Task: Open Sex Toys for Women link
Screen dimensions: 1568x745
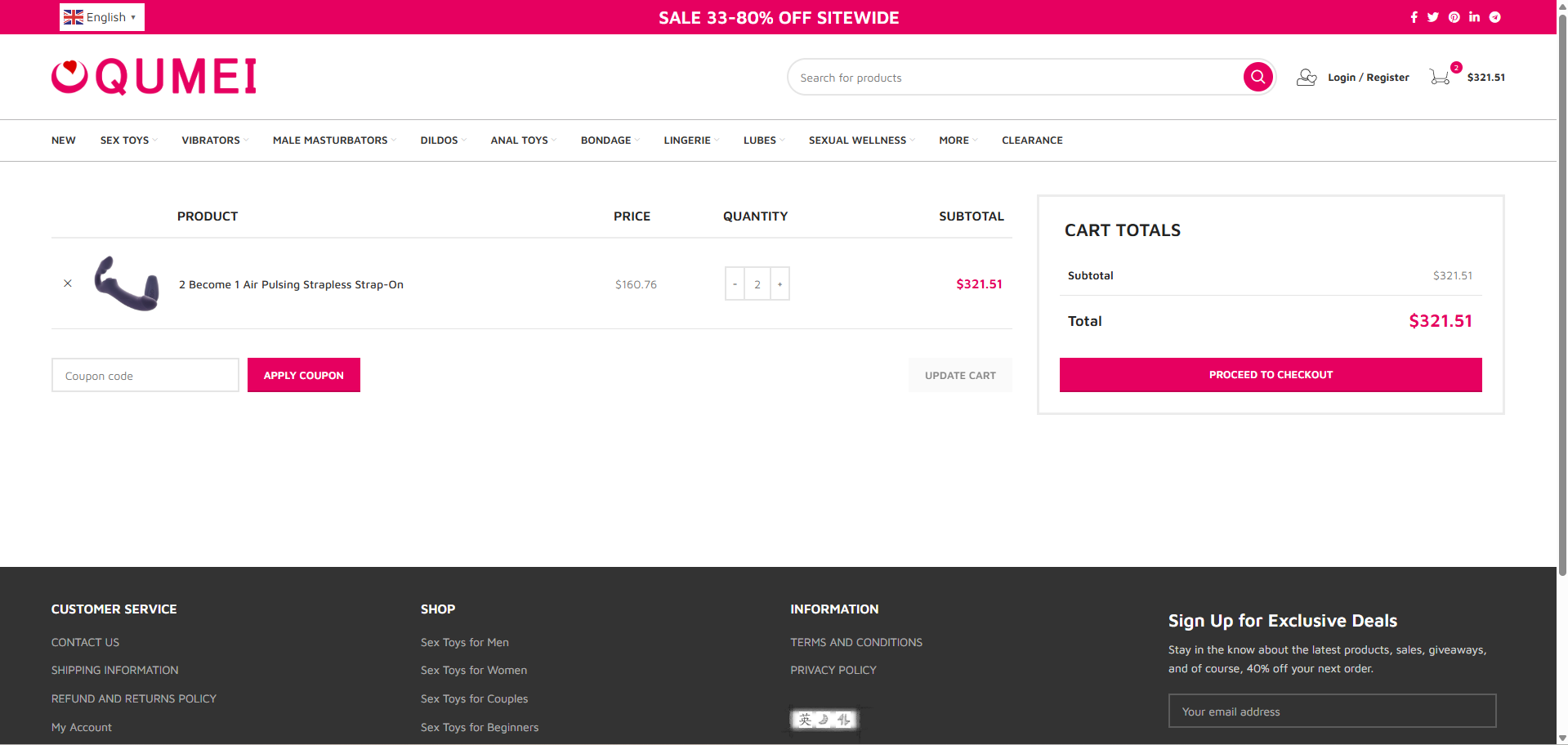Action: coord(474,670)
